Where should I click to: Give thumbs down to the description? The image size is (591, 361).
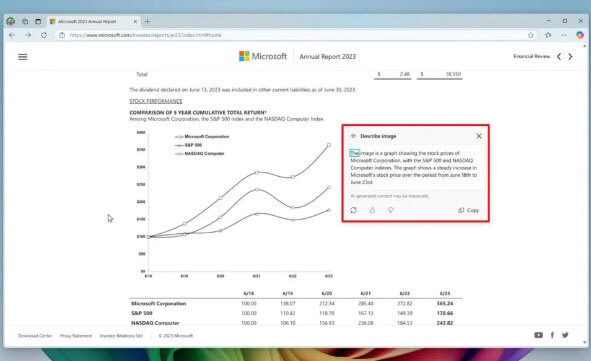coord(391,210)
